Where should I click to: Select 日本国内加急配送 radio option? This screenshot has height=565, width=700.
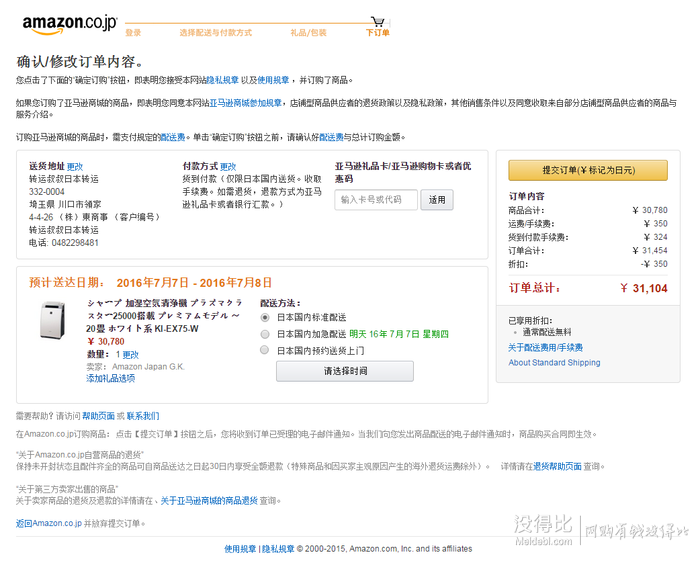coord(265,334)
